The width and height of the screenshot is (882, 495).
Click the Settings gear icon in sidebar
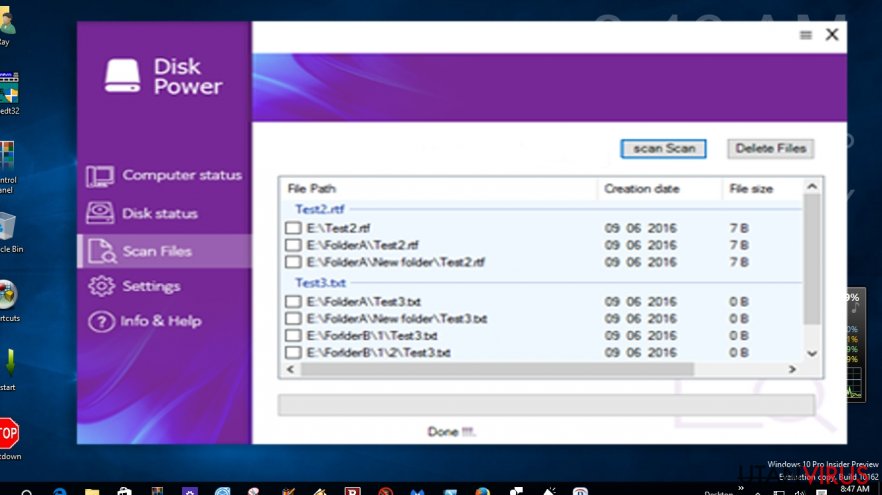(x=100, y=286)
